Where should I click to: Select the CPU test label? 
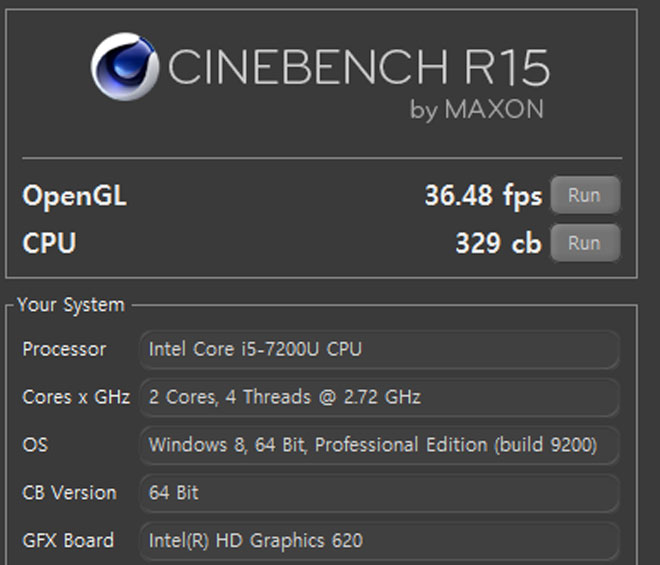[49, 243]
